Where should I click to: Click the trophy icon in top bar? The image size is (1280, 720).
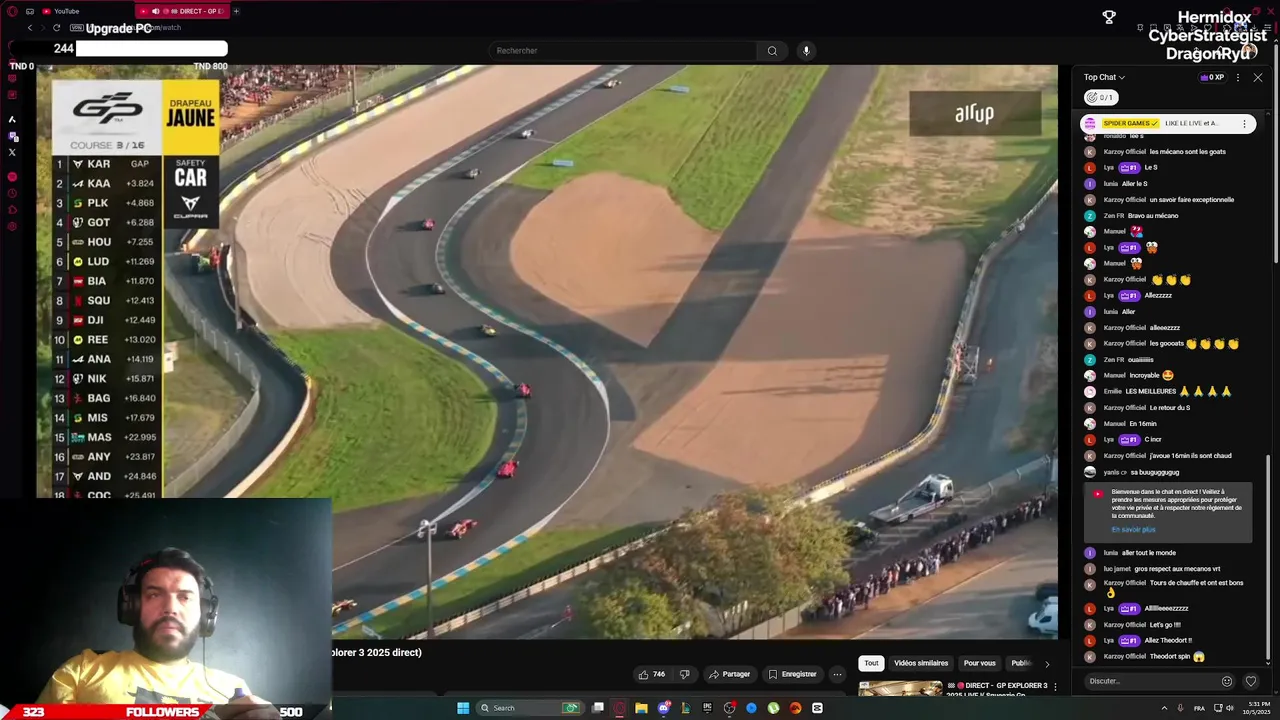coord(1109,17)
